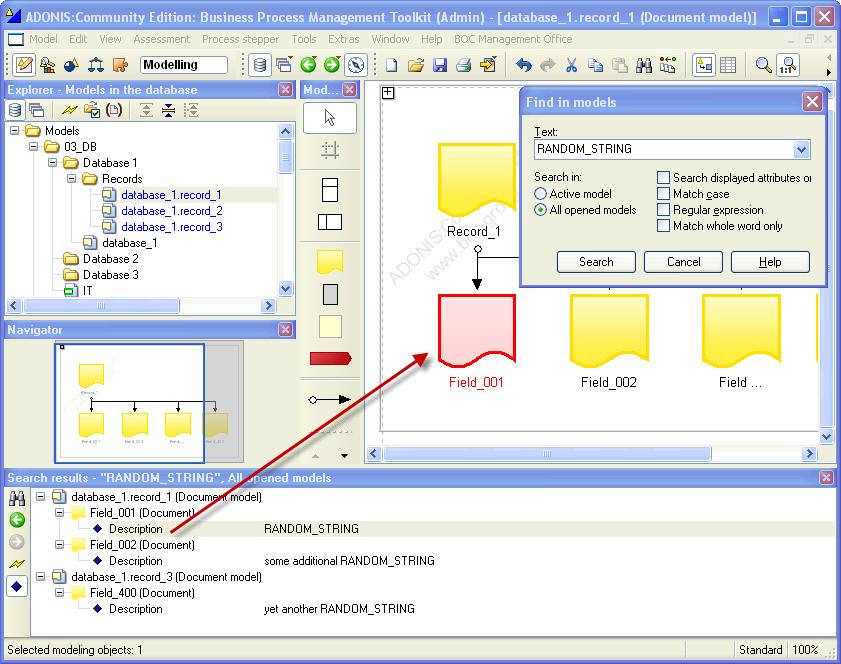Click the binoculars icon in Search results panel

coord(17,499)
